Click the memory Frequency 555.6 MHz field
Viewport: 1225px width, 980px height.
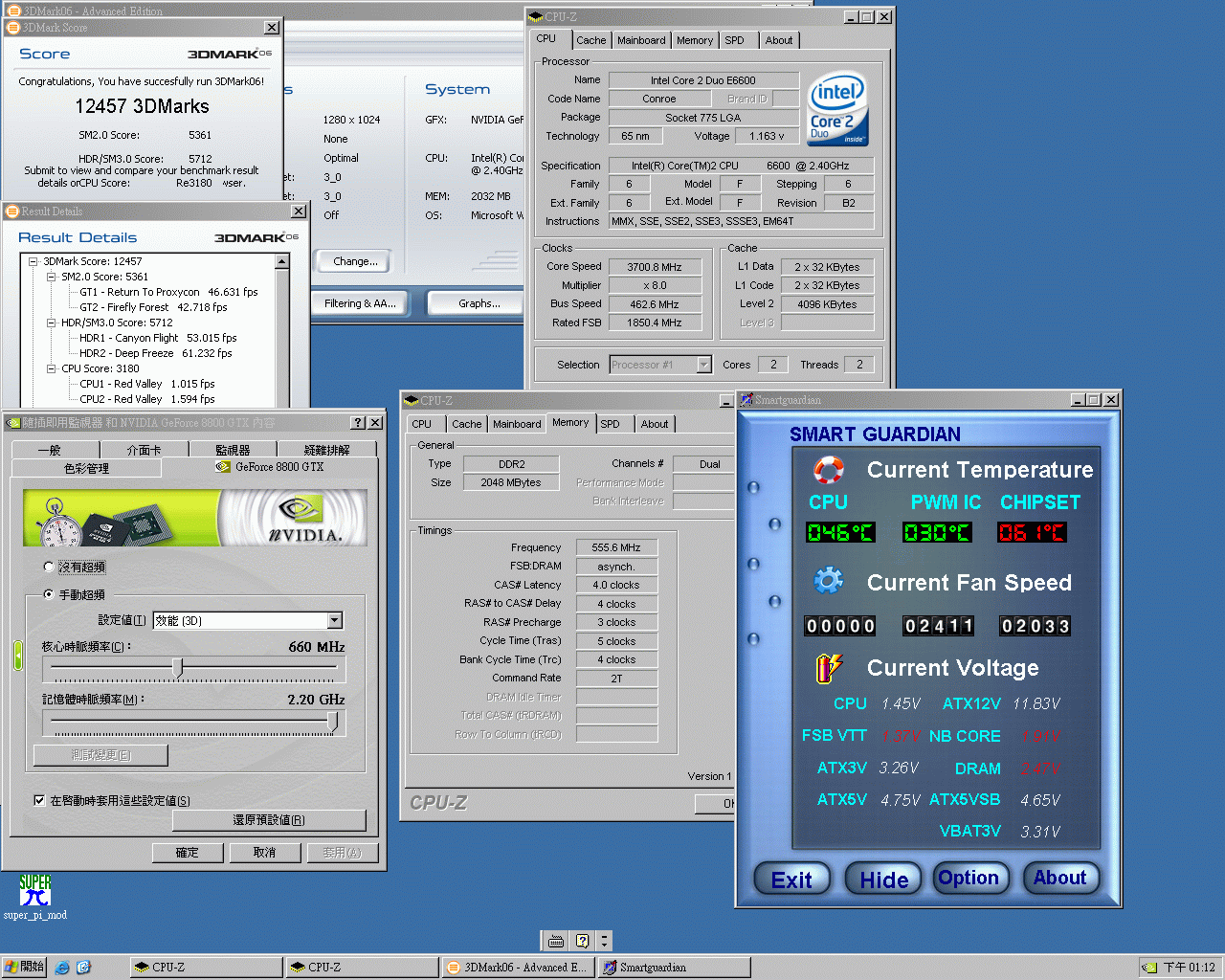616,547
